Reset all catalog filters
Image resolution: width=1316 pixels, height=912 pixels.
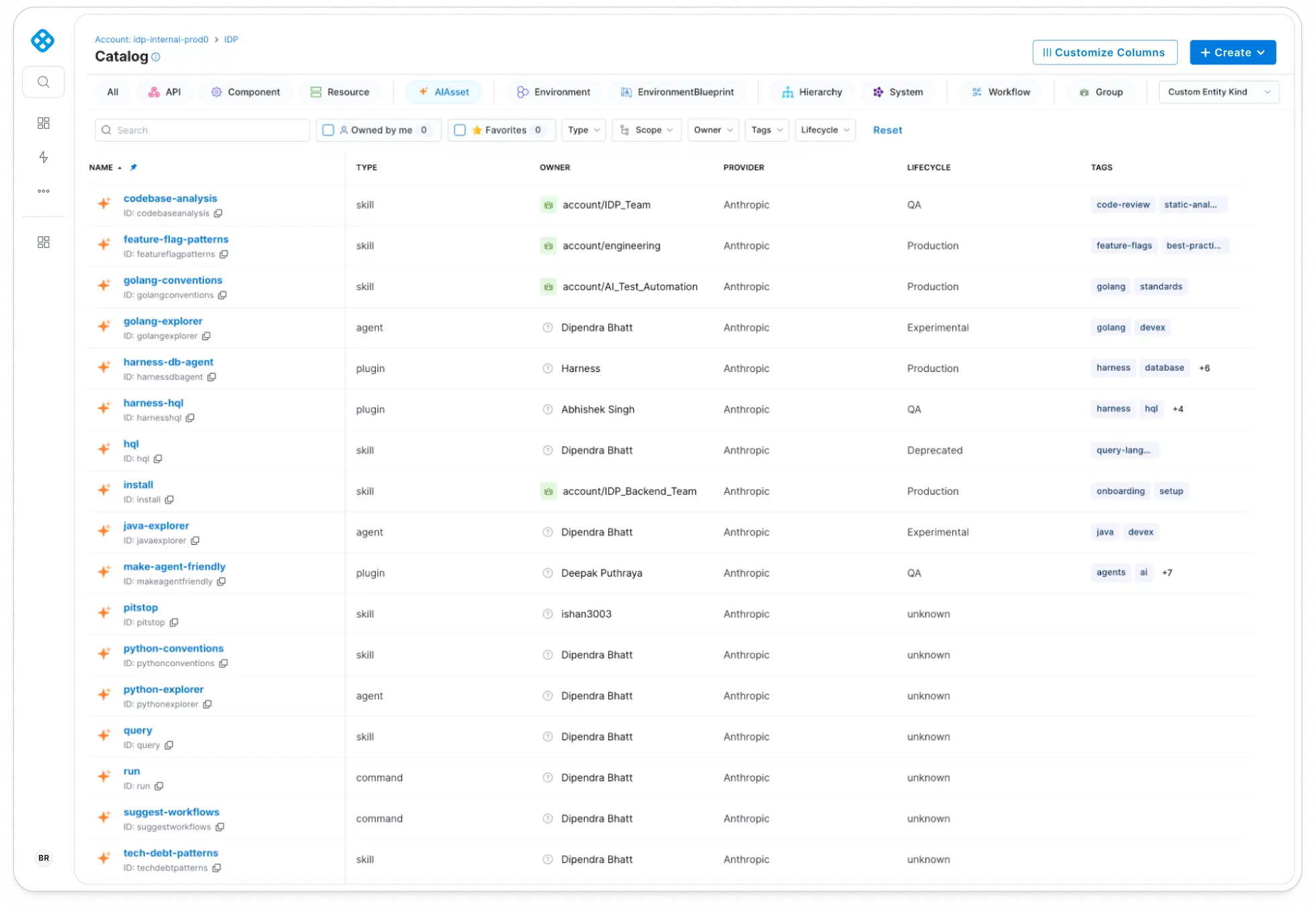(x=887, y=130)
